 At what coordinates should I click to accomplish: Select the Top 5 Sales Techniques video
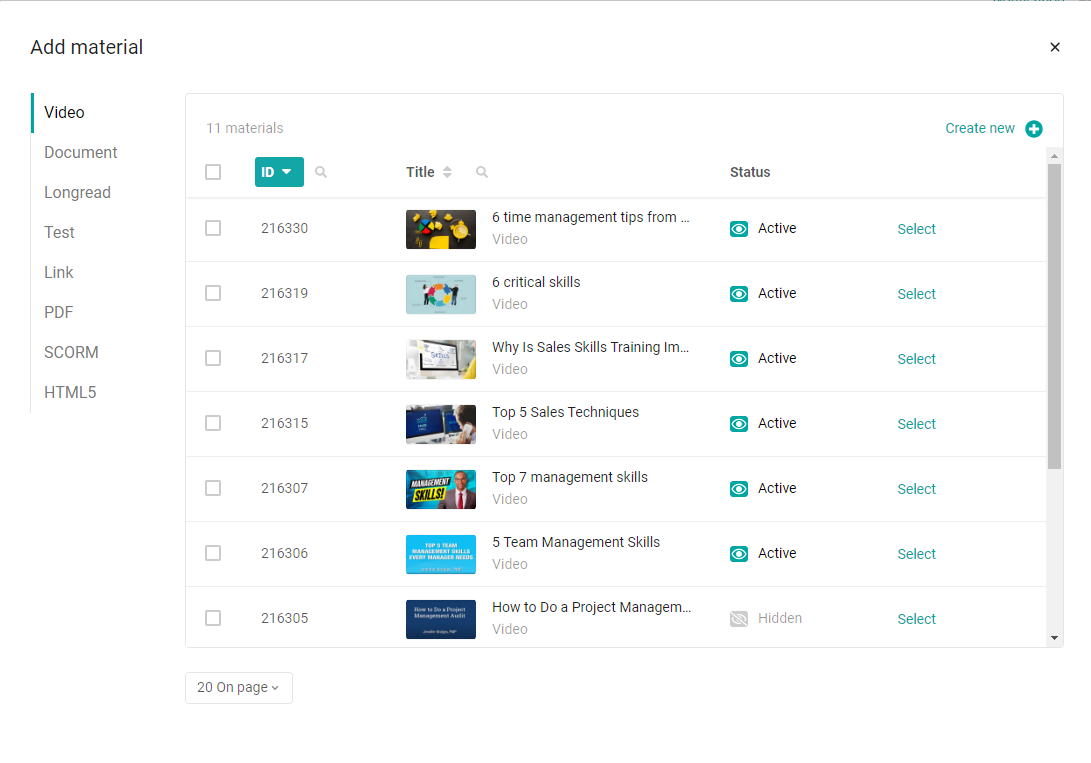point(916,424)
